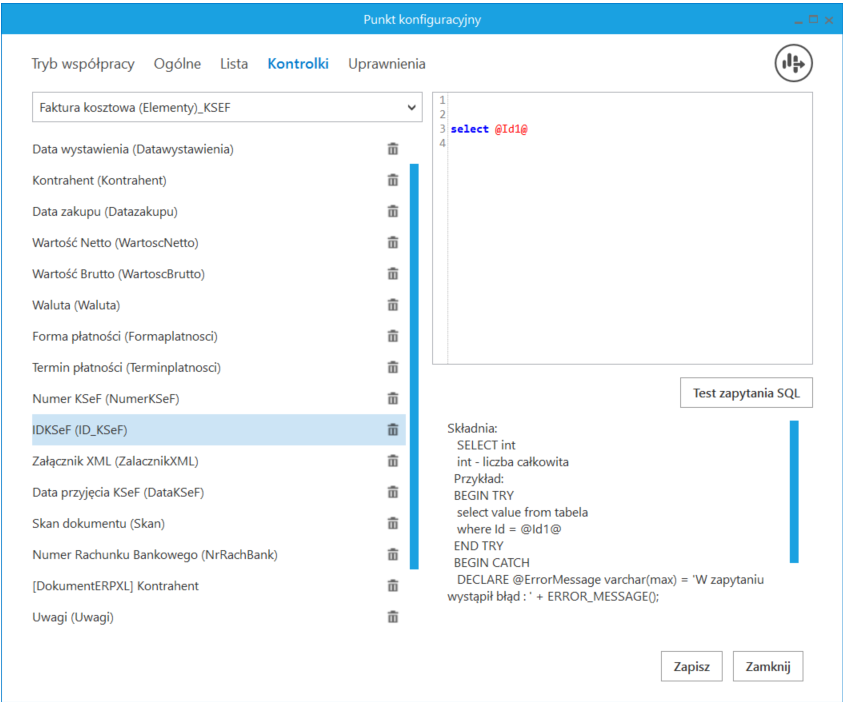The image size is (843, 702).
Task: Select Skan dokumentu (Skan) in the list
Action: pyautogui.click(x=99, y=524)
